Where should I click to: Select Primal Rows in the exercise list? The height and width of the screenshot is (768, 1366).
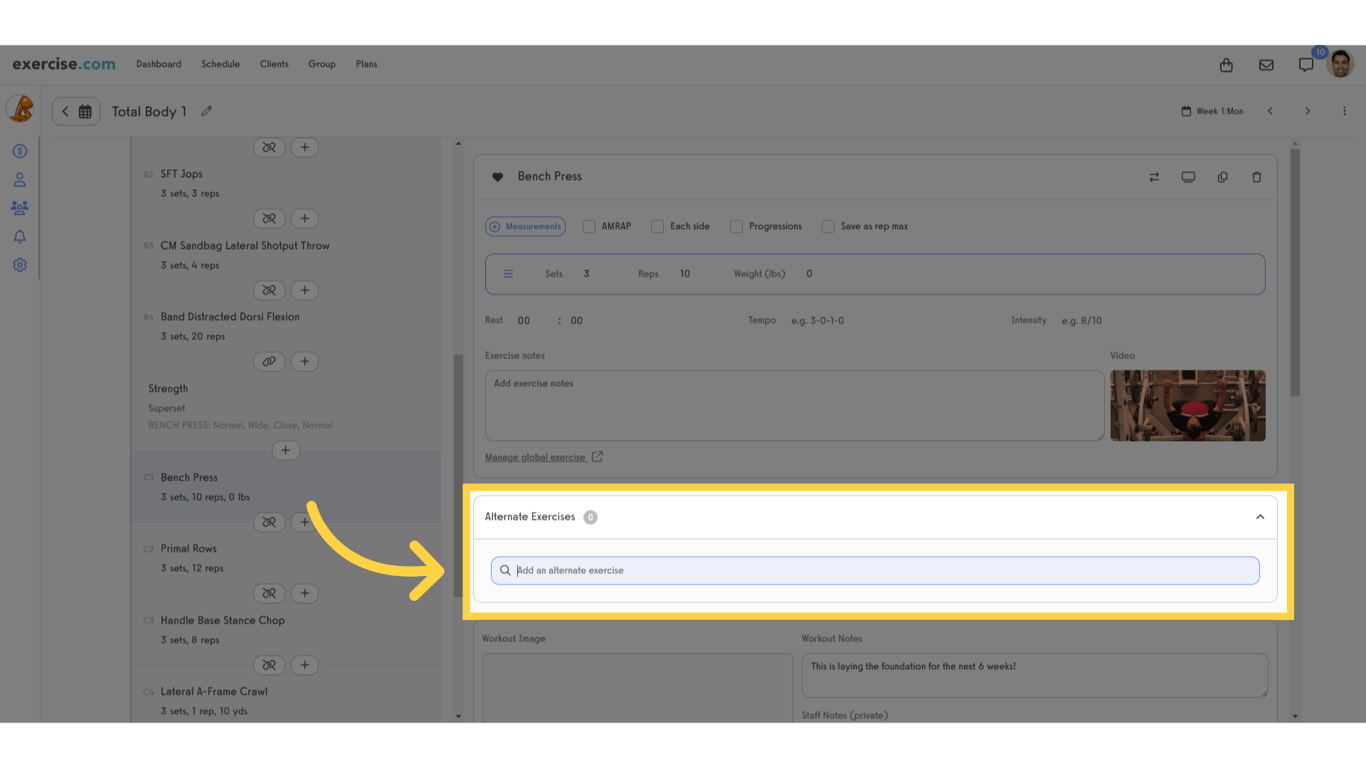pos(286,558)
